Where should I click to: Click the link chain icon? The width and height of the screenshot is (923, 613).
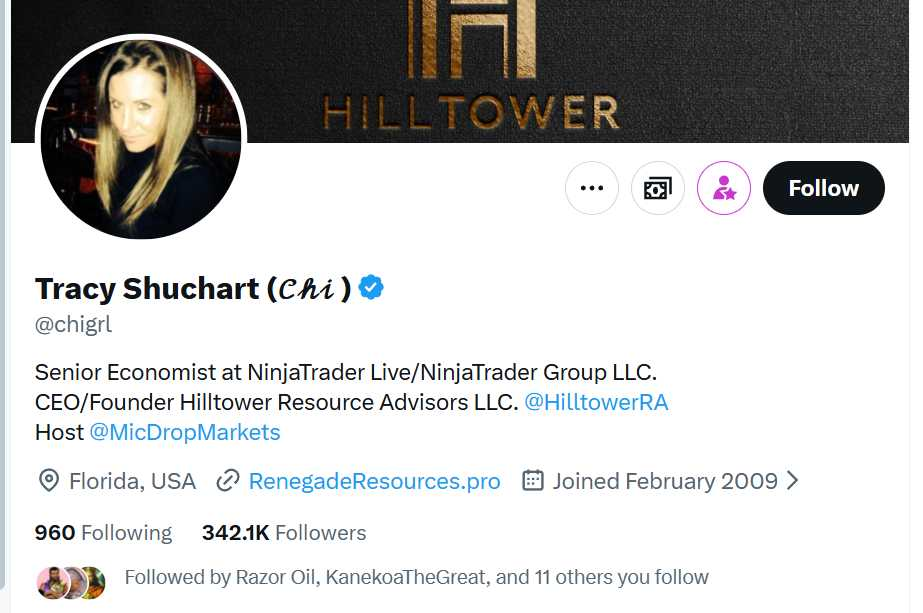(x=228, y=481)
